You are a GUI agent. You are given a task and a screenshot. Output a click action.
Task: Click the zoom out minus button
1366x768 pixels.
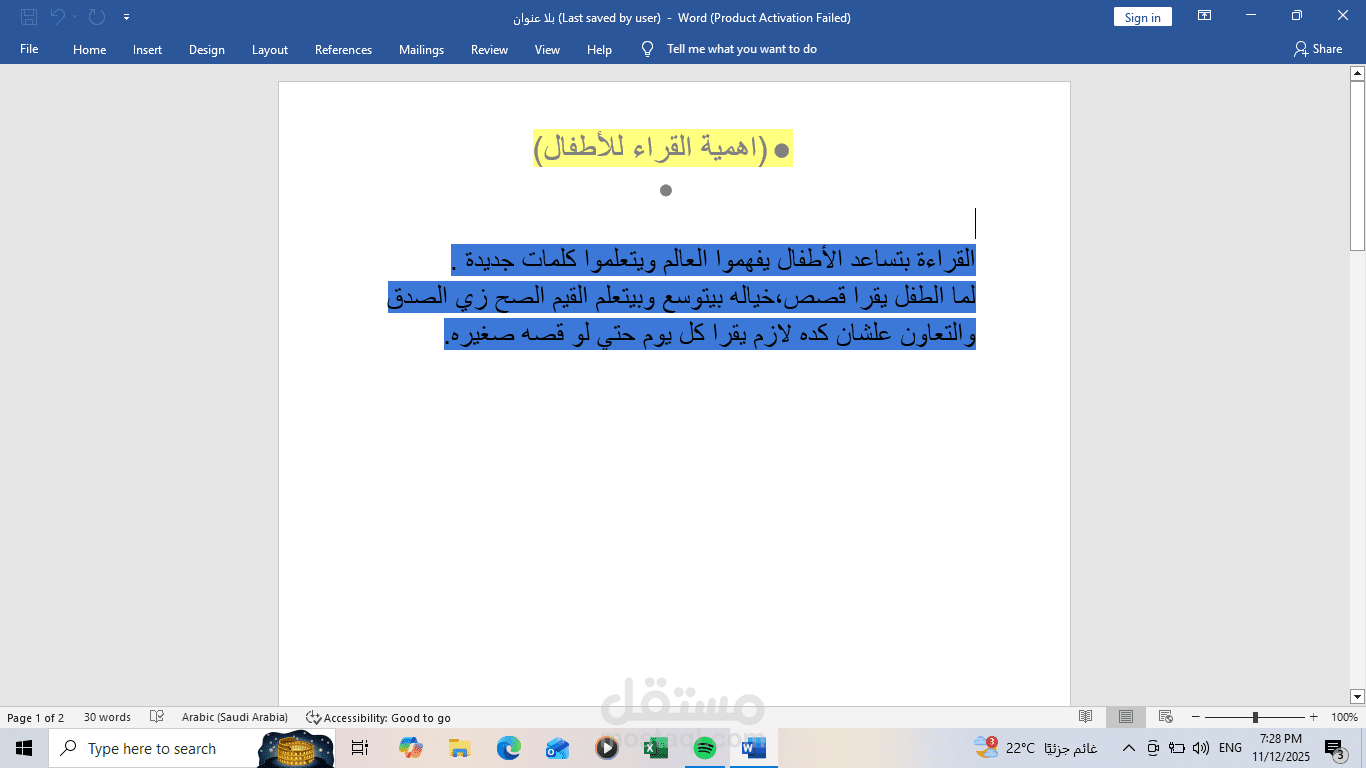(x=1195, y=717)
